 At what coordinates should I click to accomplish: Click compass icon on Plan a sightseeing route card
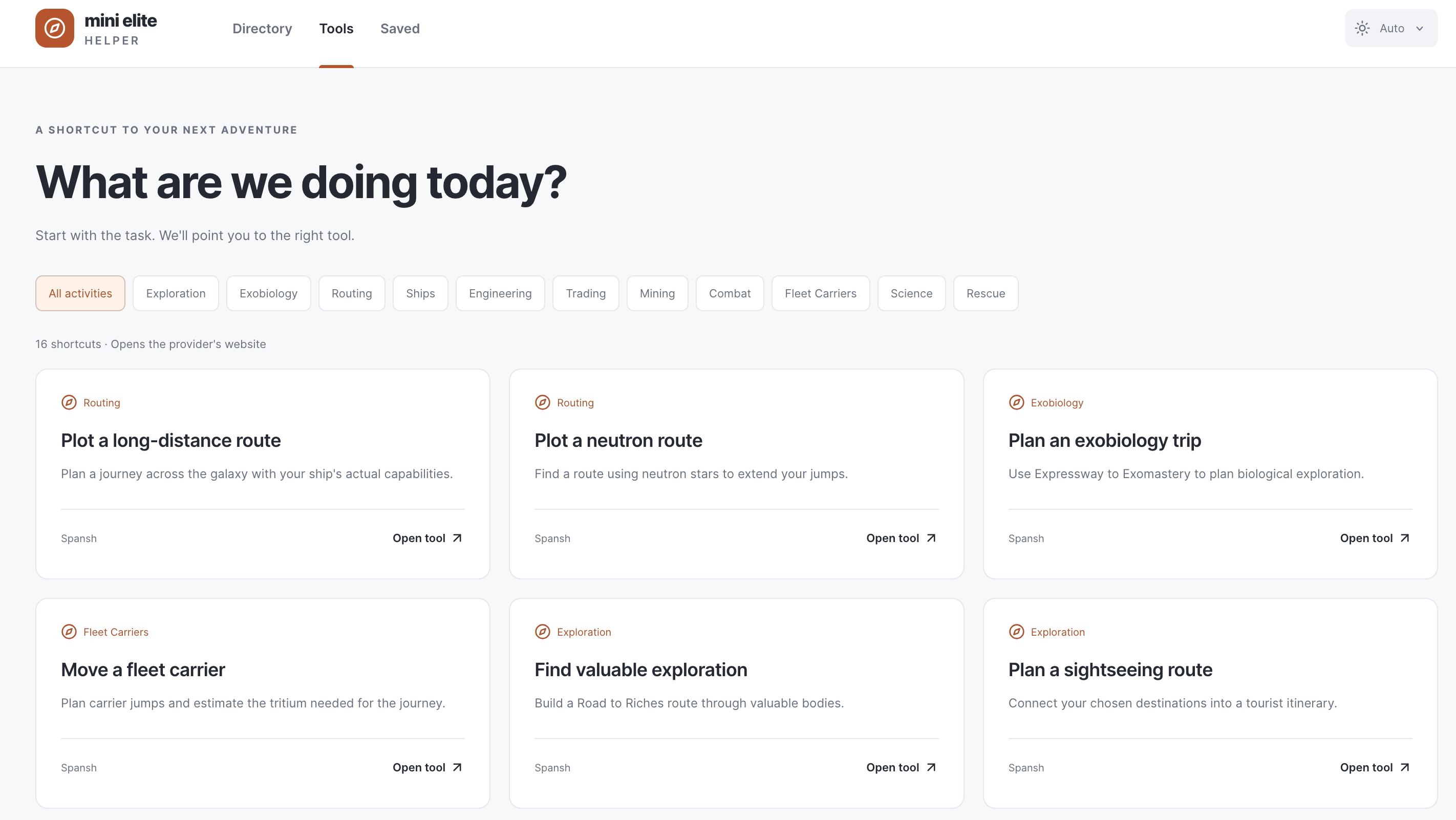coord(1016,632)
